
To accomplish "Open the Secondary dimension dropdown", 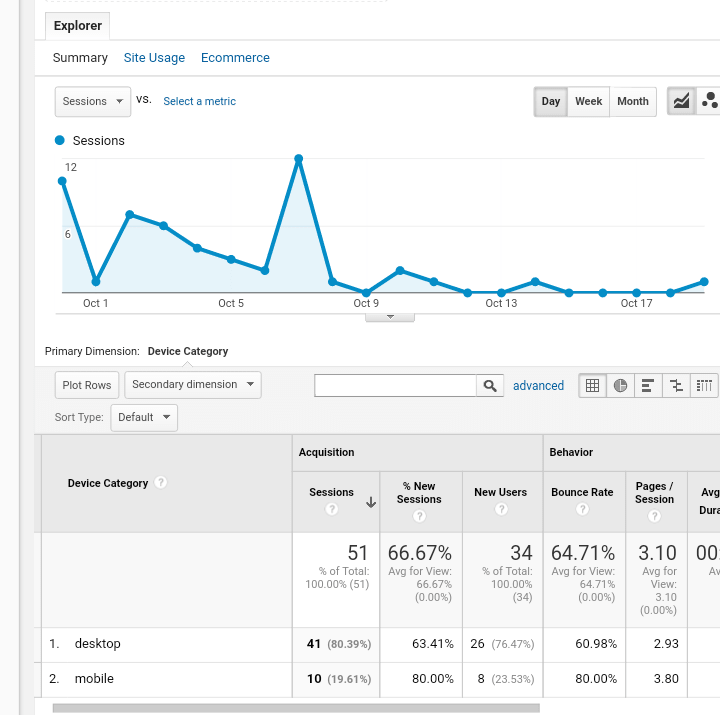I will tap(193, 385).
